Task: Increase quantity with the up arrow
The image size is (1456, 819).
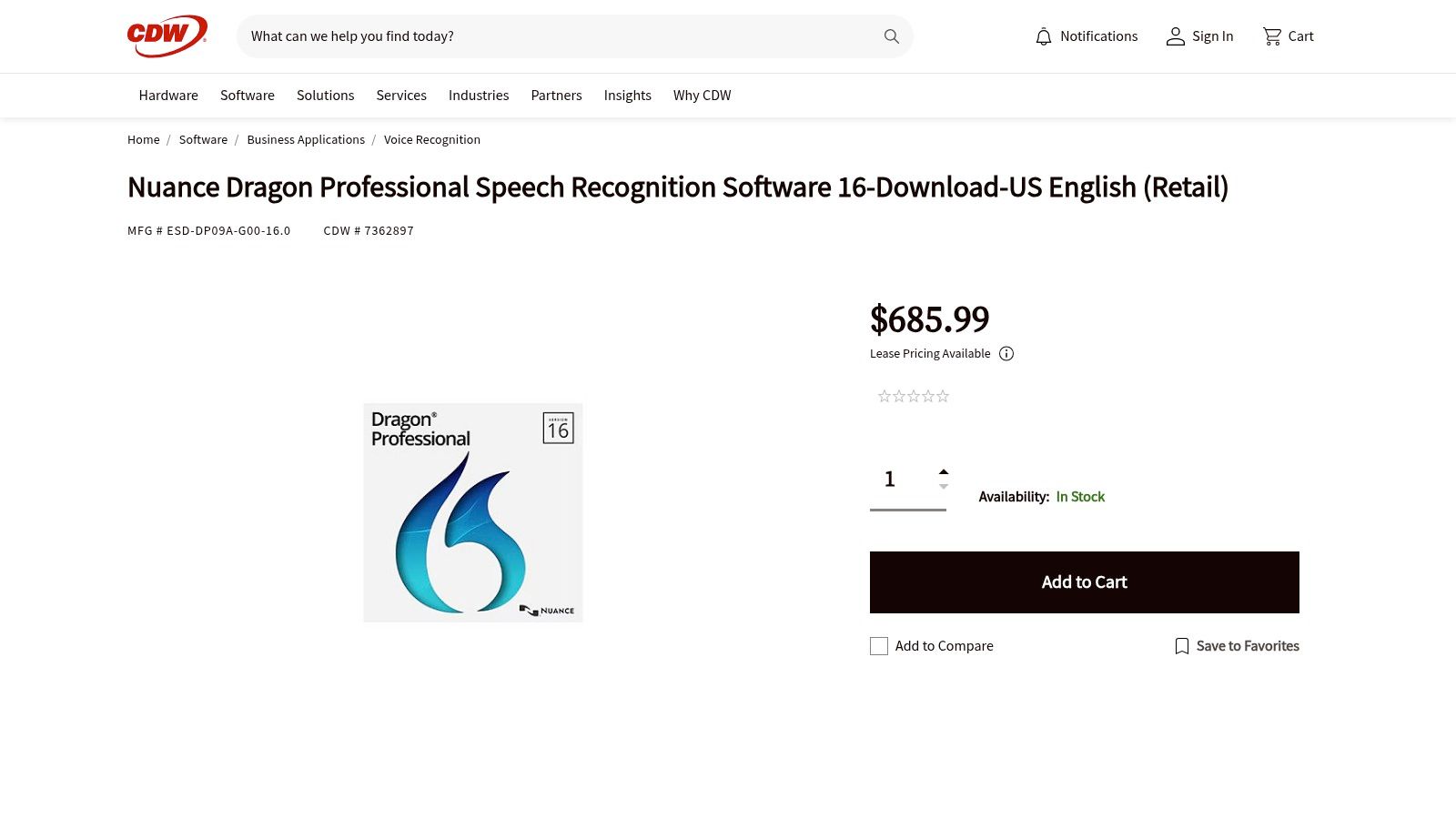Action: pyautogui.click(x=944, y=471)
